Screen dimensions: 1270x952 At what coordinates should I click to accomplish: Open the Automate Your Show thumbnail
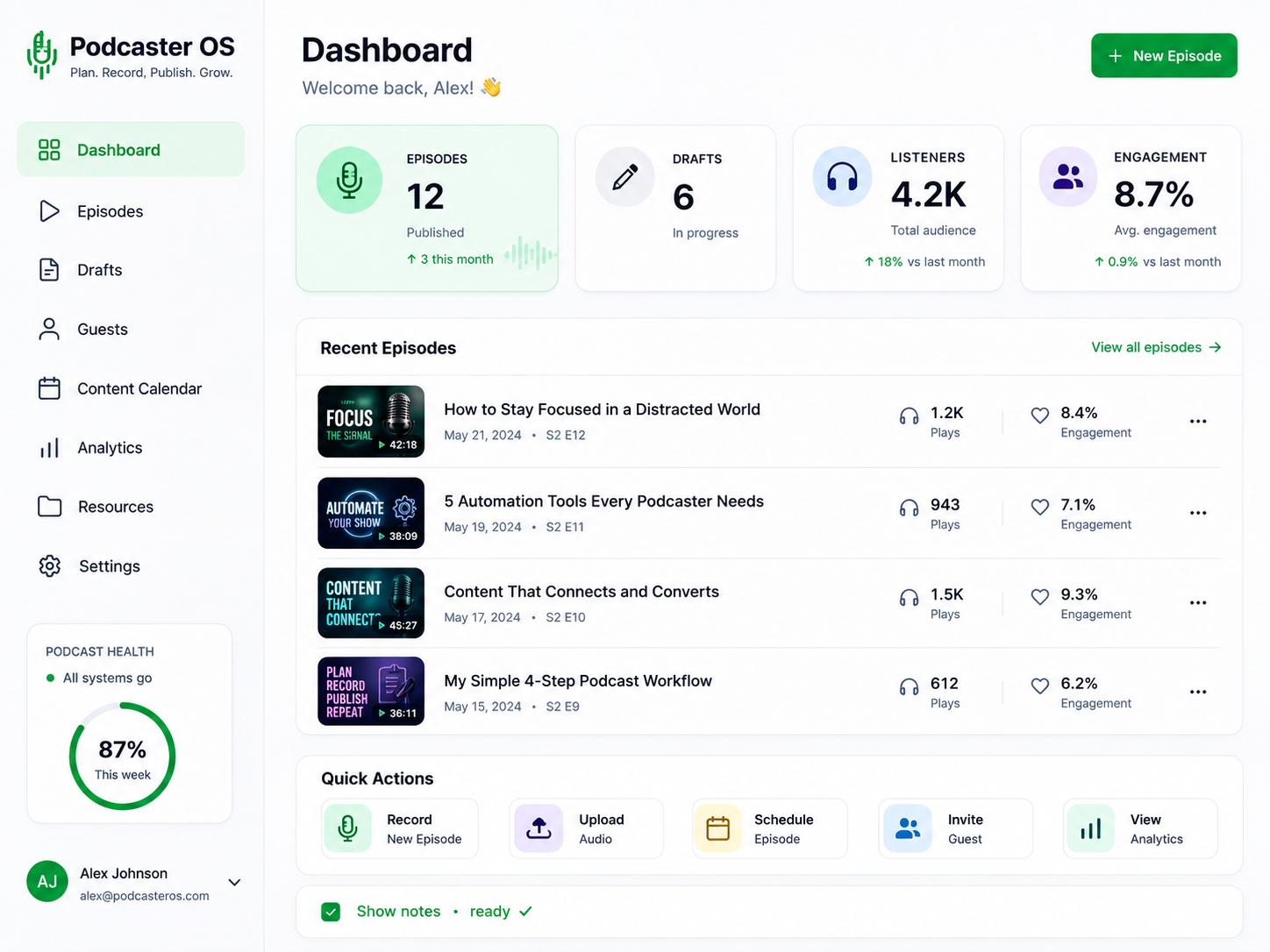coord(371,513)
